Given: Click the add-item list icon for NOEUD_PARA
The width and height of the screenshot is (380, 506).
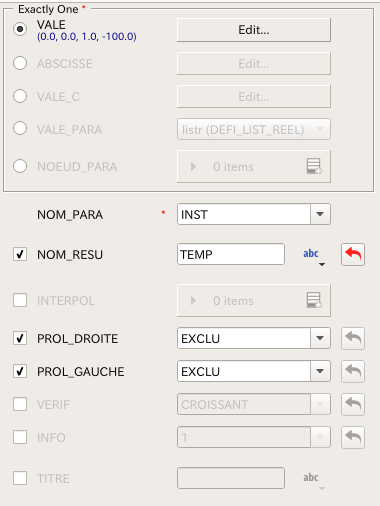Looking at the screenshot, I should click(314, 166).
